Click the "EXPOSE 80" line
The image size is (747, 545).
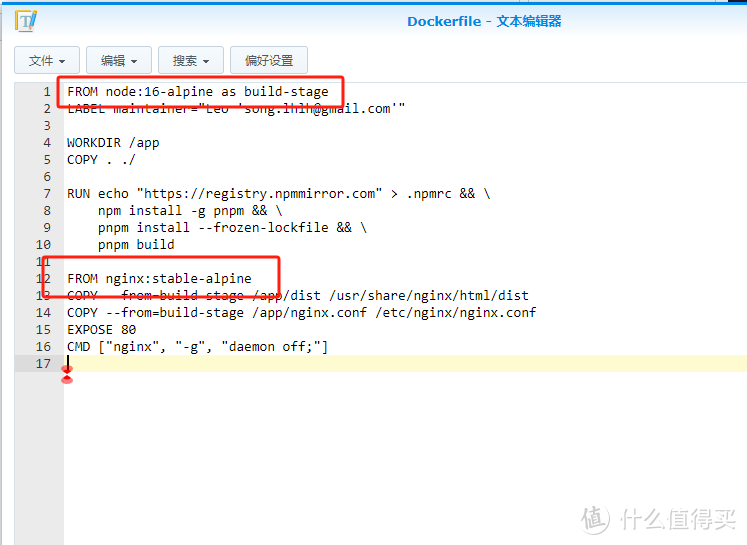[101, 330]
